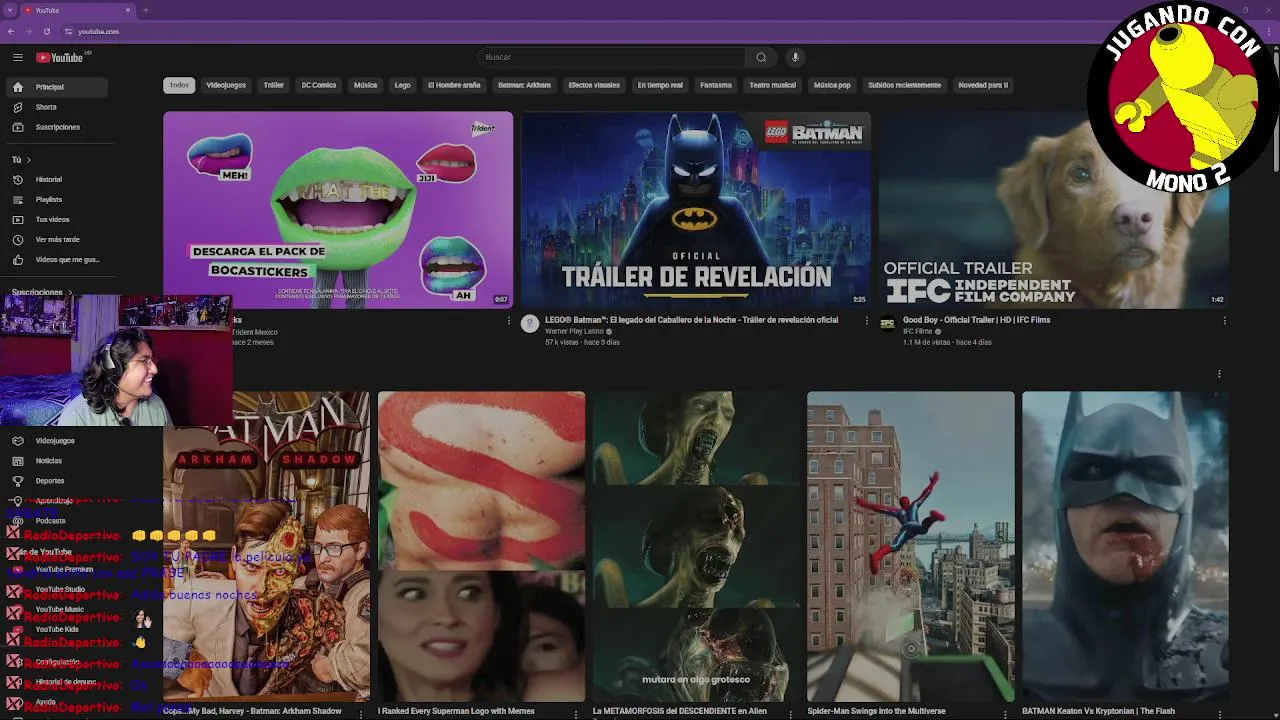
Task: Expand the Suscripciones section header
Action: point(42,292)
